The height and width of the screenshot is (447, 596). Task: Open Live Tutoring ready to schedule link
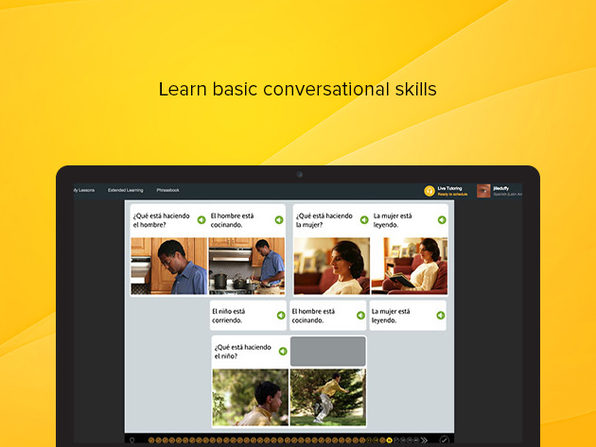[452, 194]
